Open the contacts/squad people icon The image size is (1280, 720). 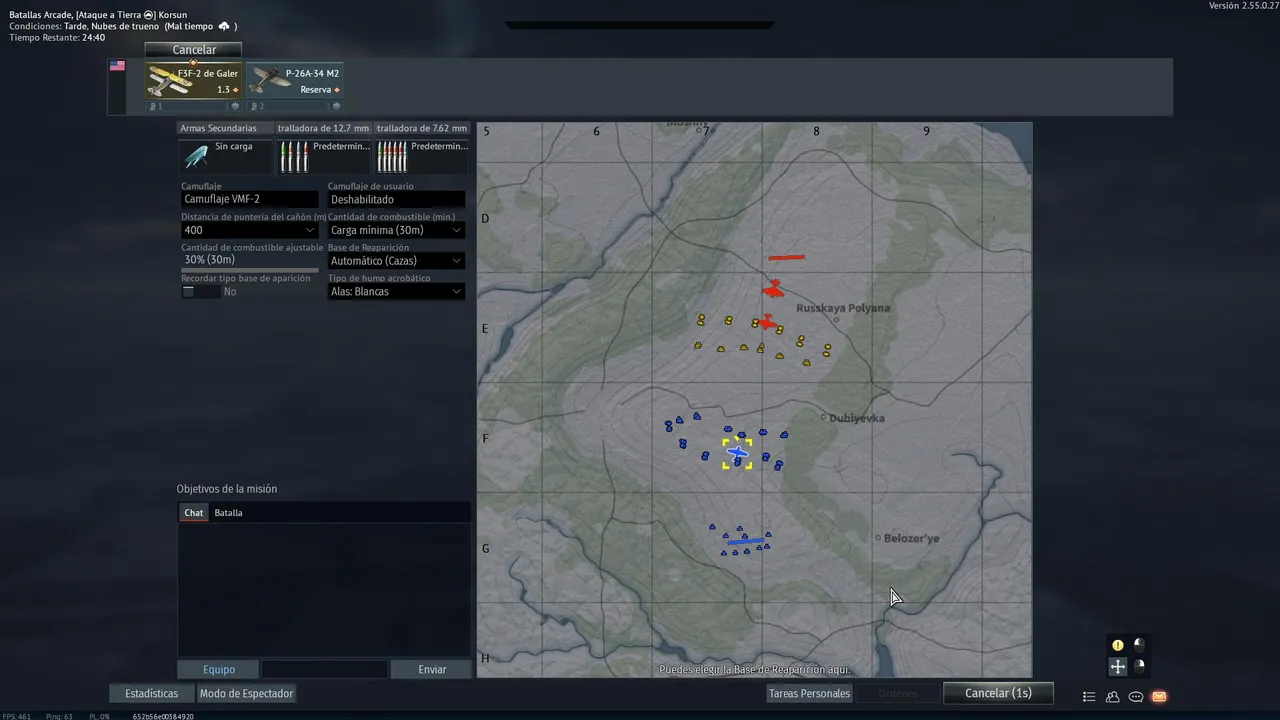click(1112, 697)
